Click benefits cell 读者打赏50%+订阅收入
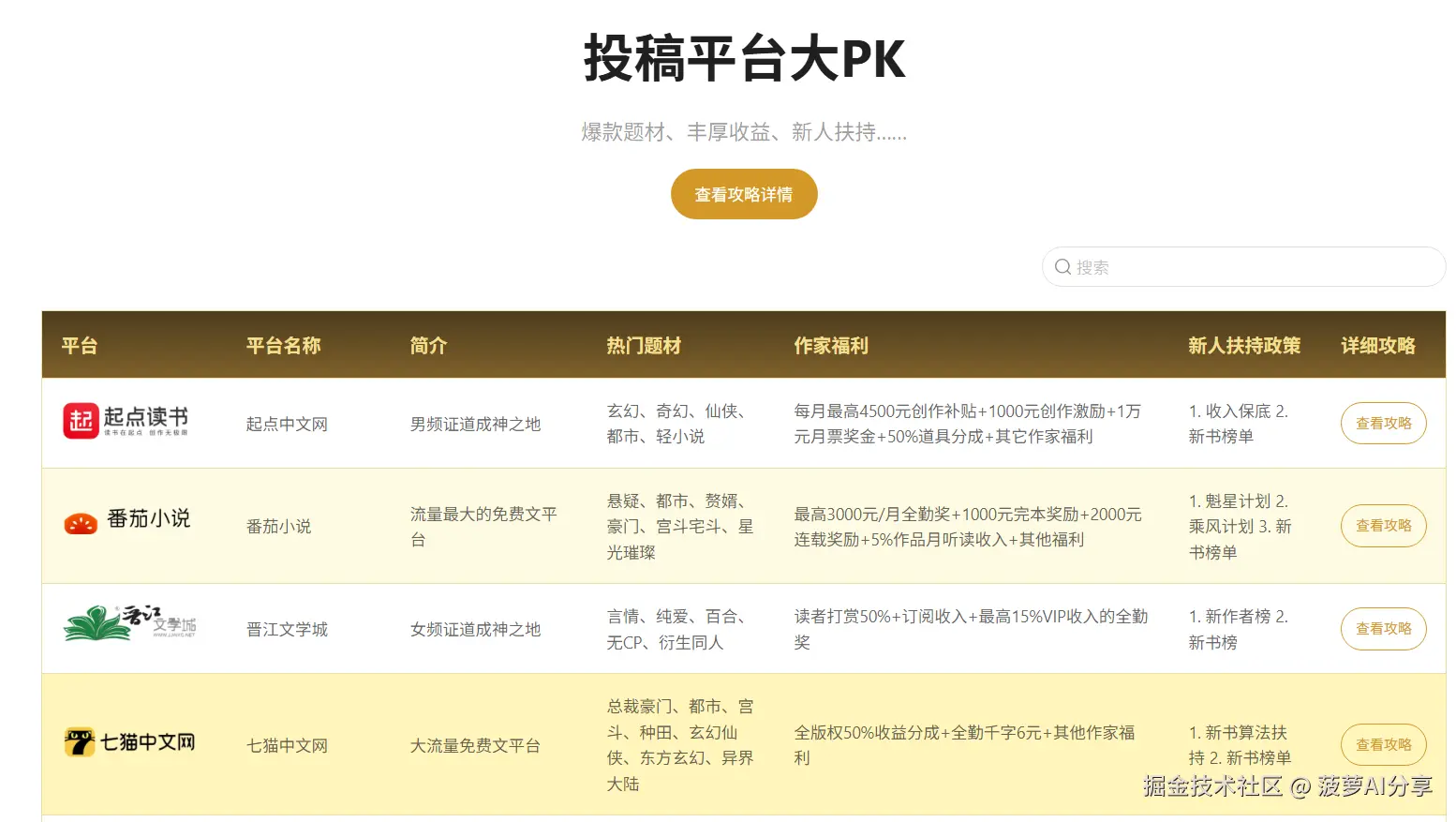Viewport: 1456px width, 822px height. (971, 629)
